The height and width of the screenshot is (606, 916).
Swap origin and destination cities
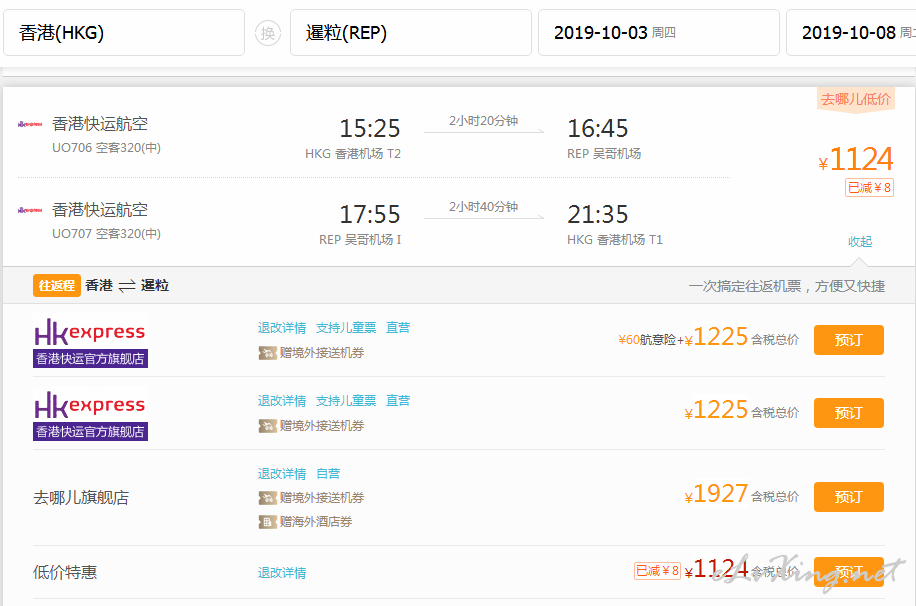pos(268,33)
